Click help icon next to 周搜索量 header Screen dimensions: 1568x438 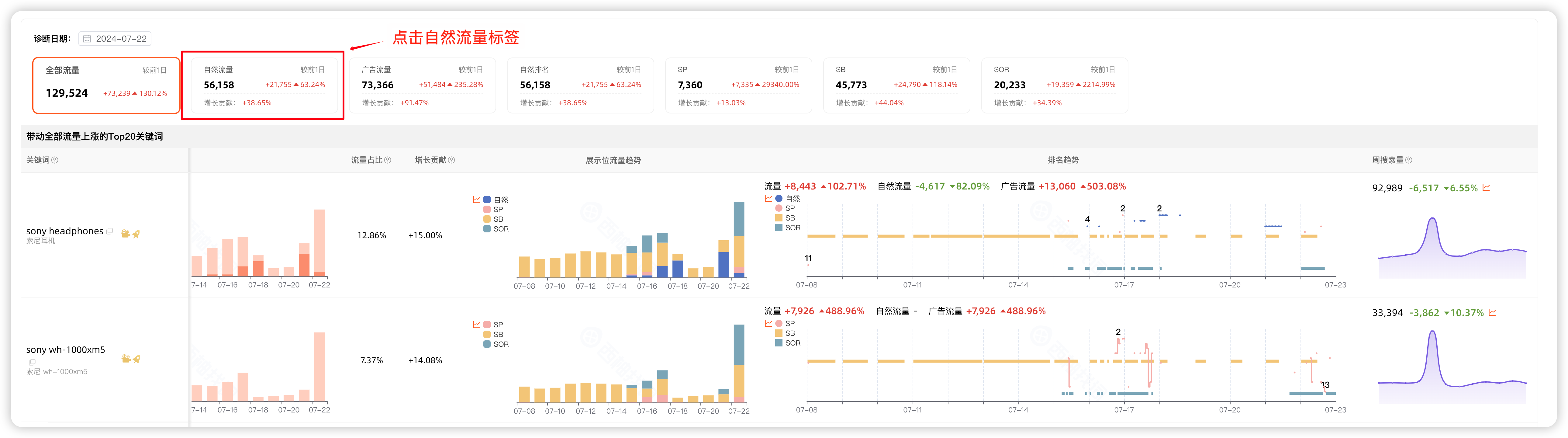(1408, 160)
